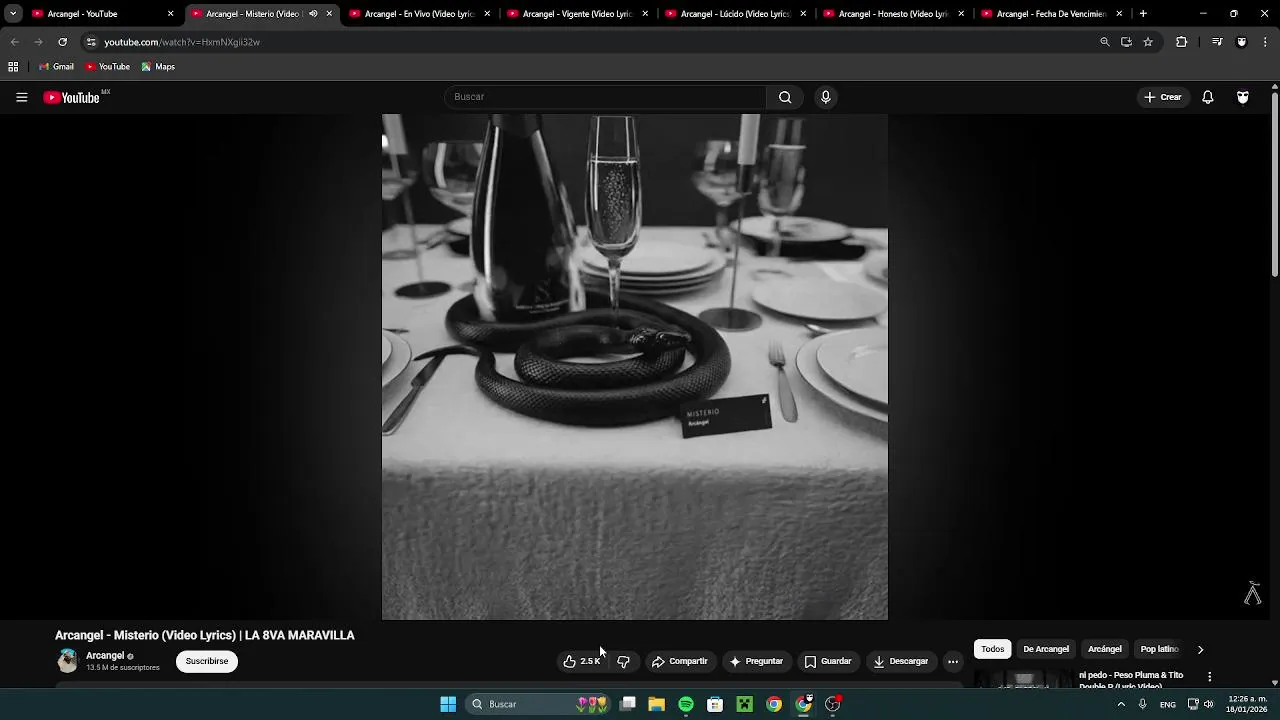
Task: Install app icon in address bar
Action: (1126, 42)
